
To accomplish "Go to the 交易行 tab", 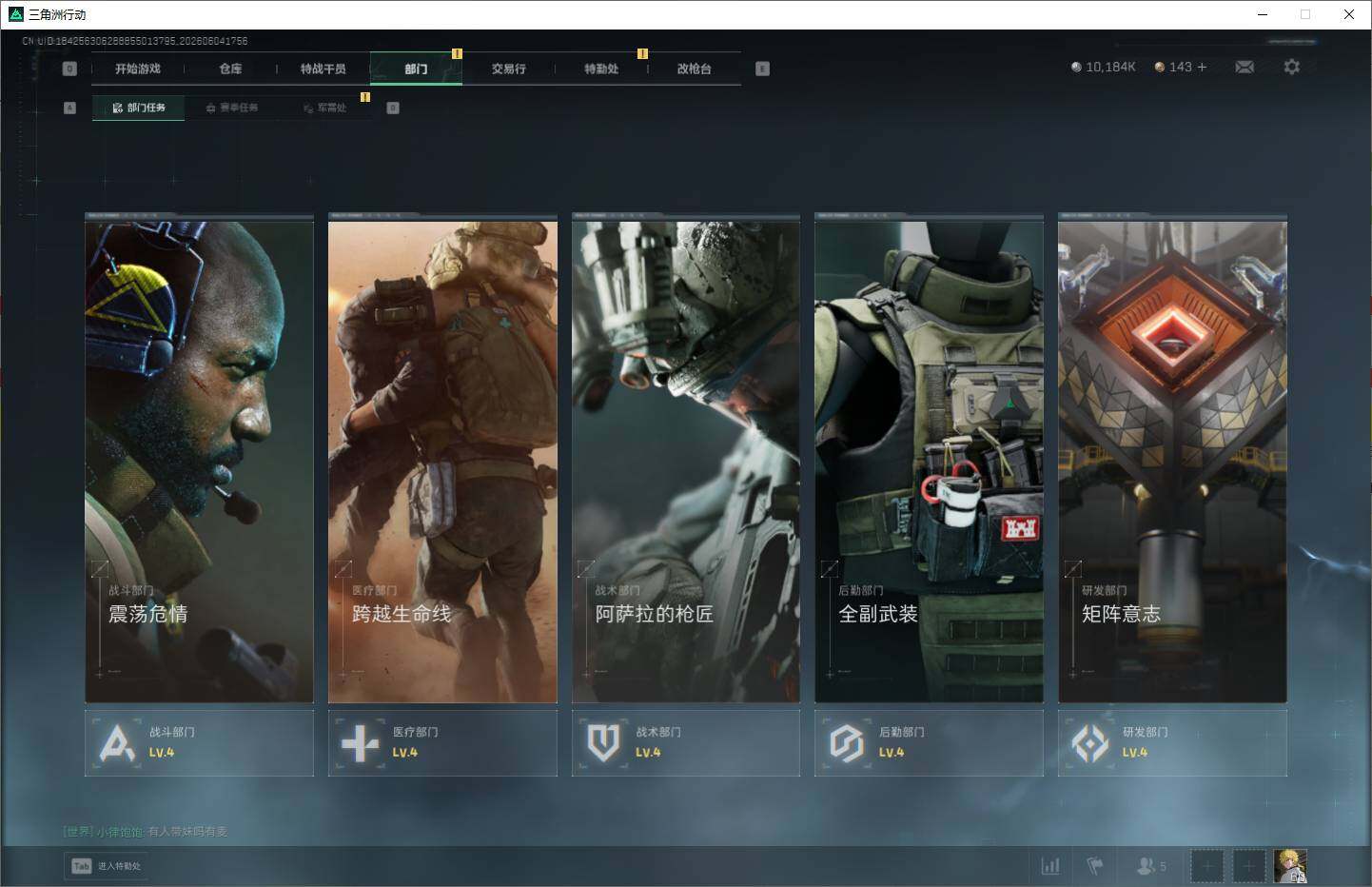I will (509, 69).
